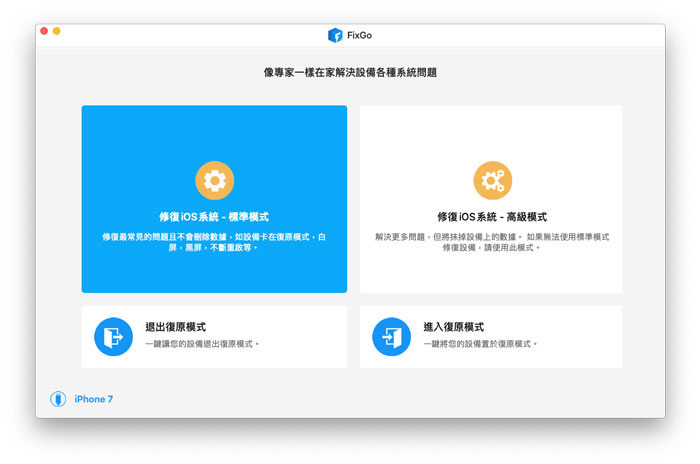Open the iPhone 7 device label
The image size is (700, 464).
(x=94, y=399)
